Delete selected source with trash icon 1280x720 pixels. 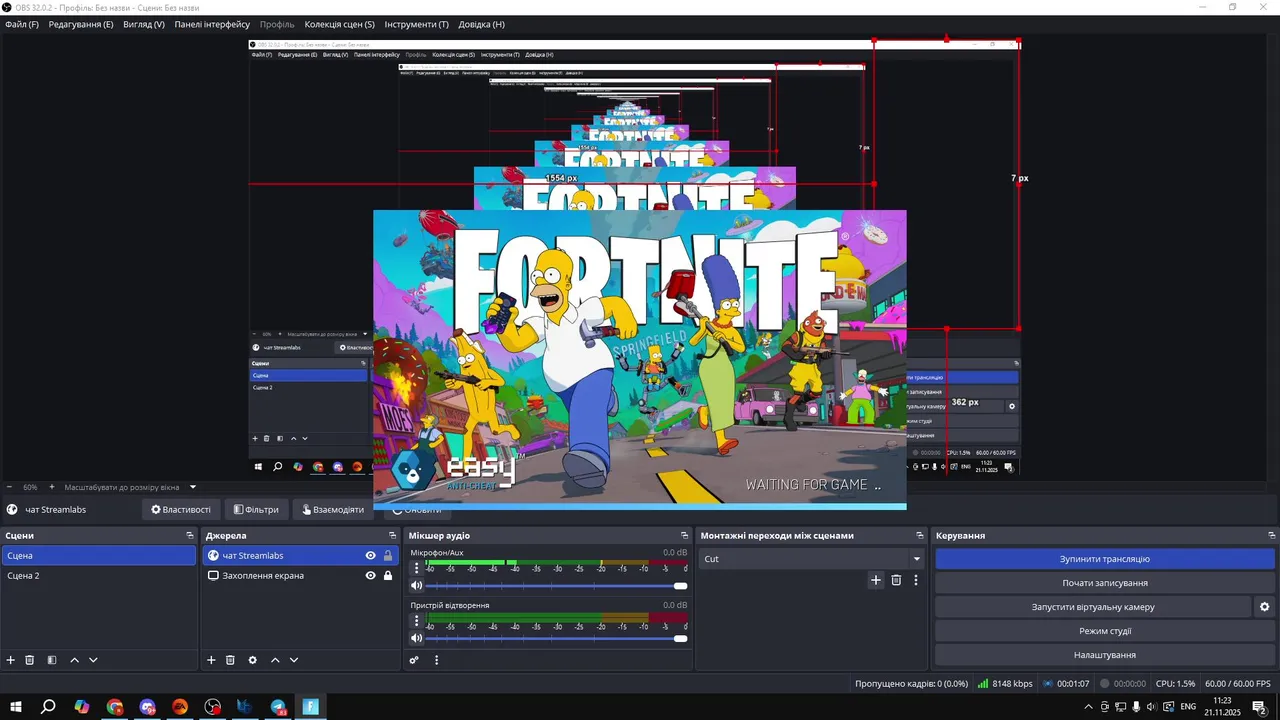click(x=230, y=660)
